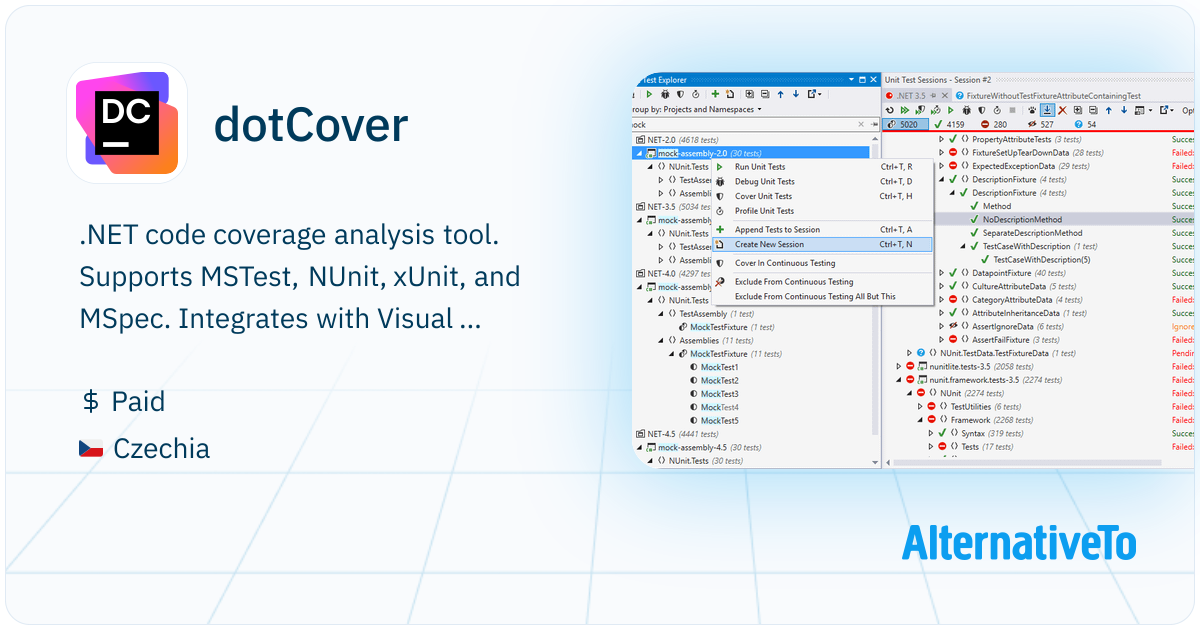Expand FixtureSetUpTearDownData node

[941, 153]
